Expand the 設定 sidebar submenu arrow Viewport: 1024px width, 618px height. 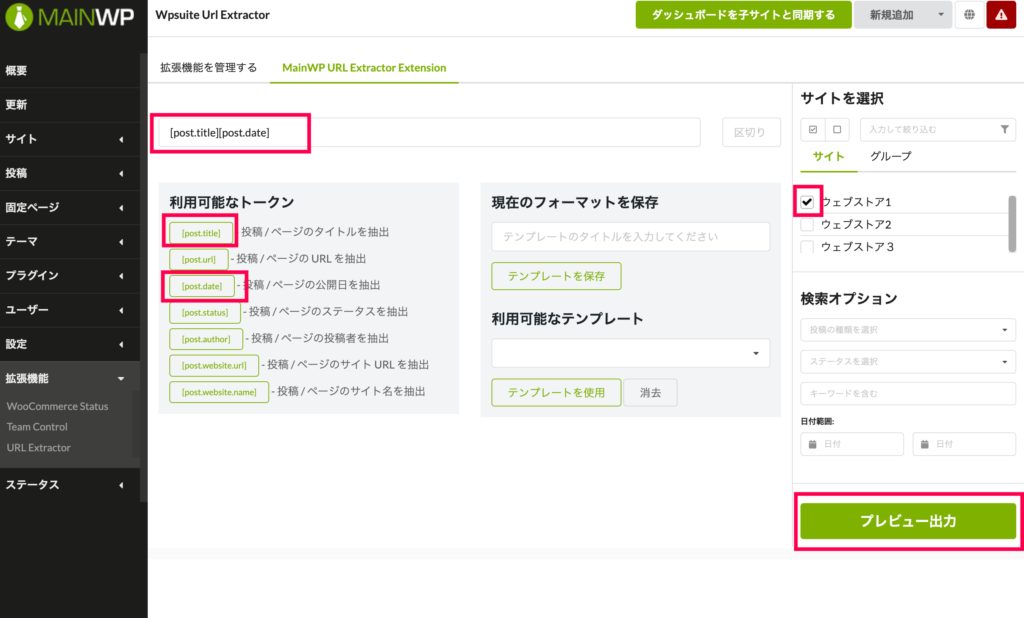pyautogui.click(x=121, y=344)
